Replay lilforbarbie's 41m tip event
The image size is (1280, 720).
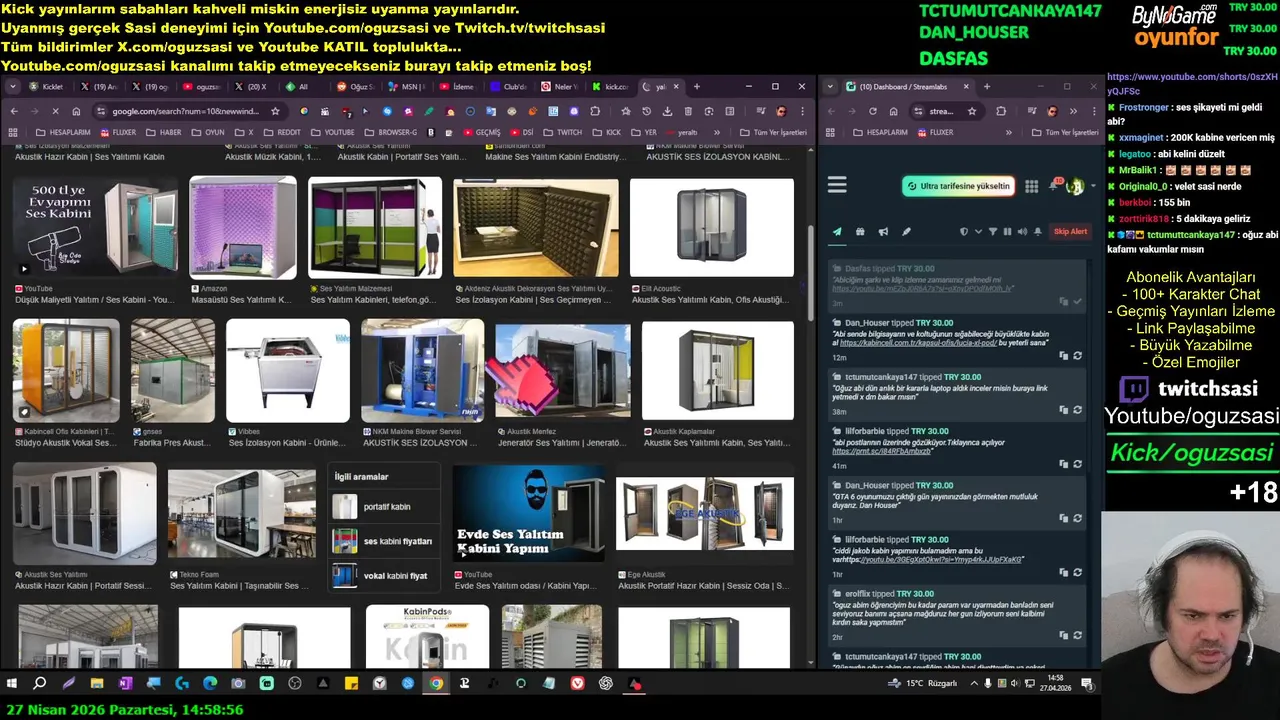click(x=1077, y=463)
